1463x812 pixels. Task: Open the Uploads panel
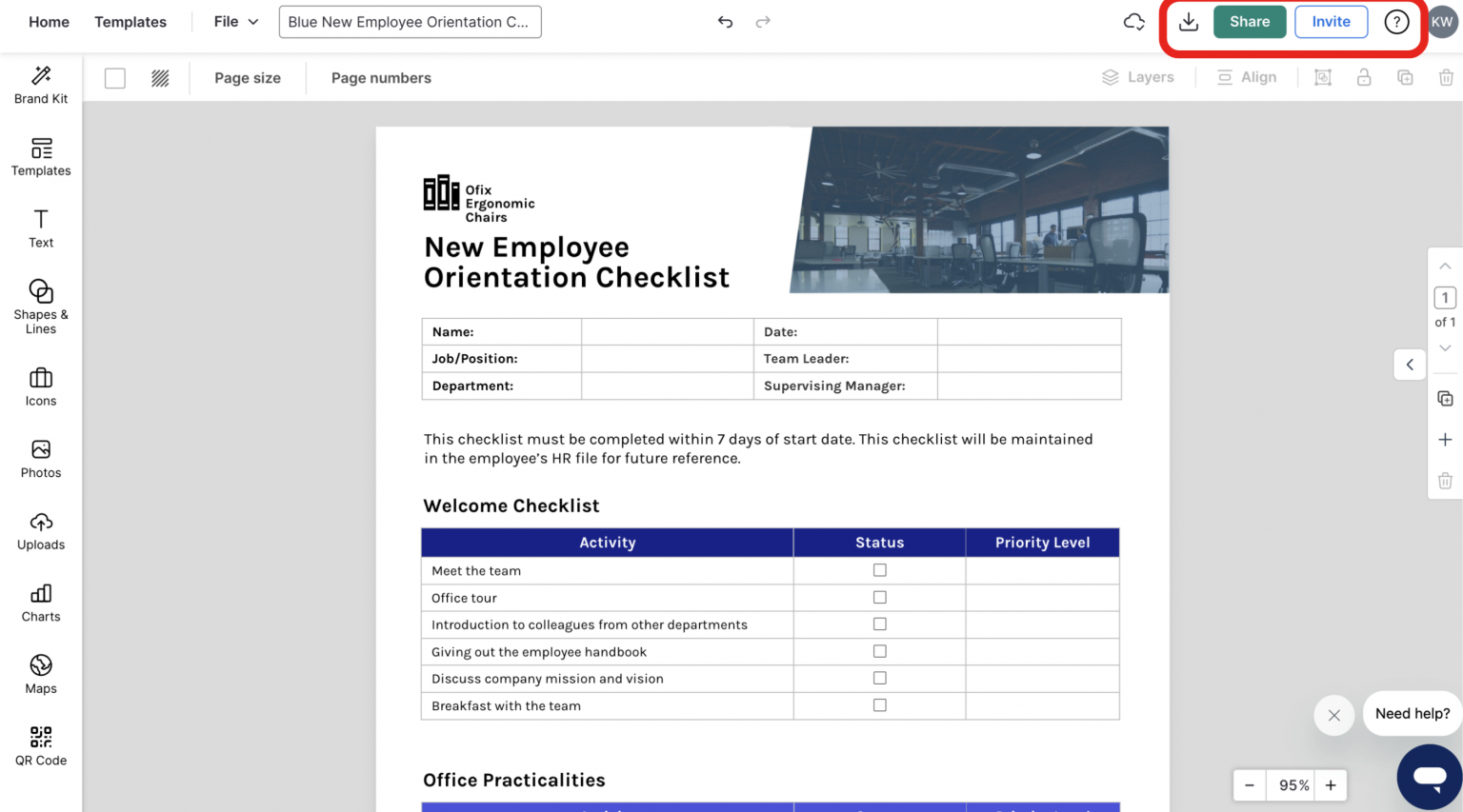click(x=40, y=530)
